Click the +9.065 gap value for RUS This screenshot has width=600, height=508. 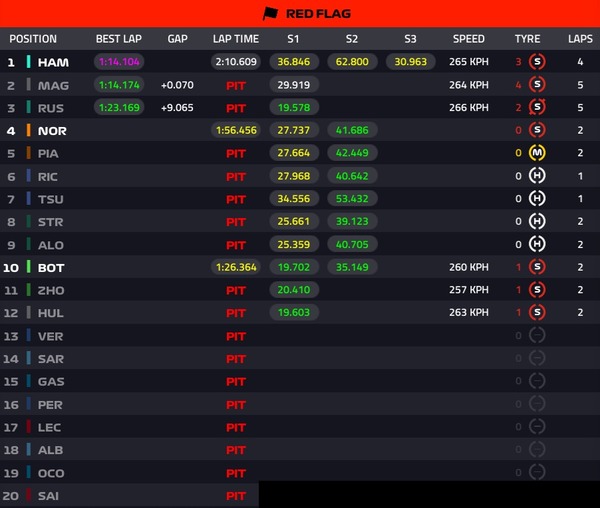[177, 107]
